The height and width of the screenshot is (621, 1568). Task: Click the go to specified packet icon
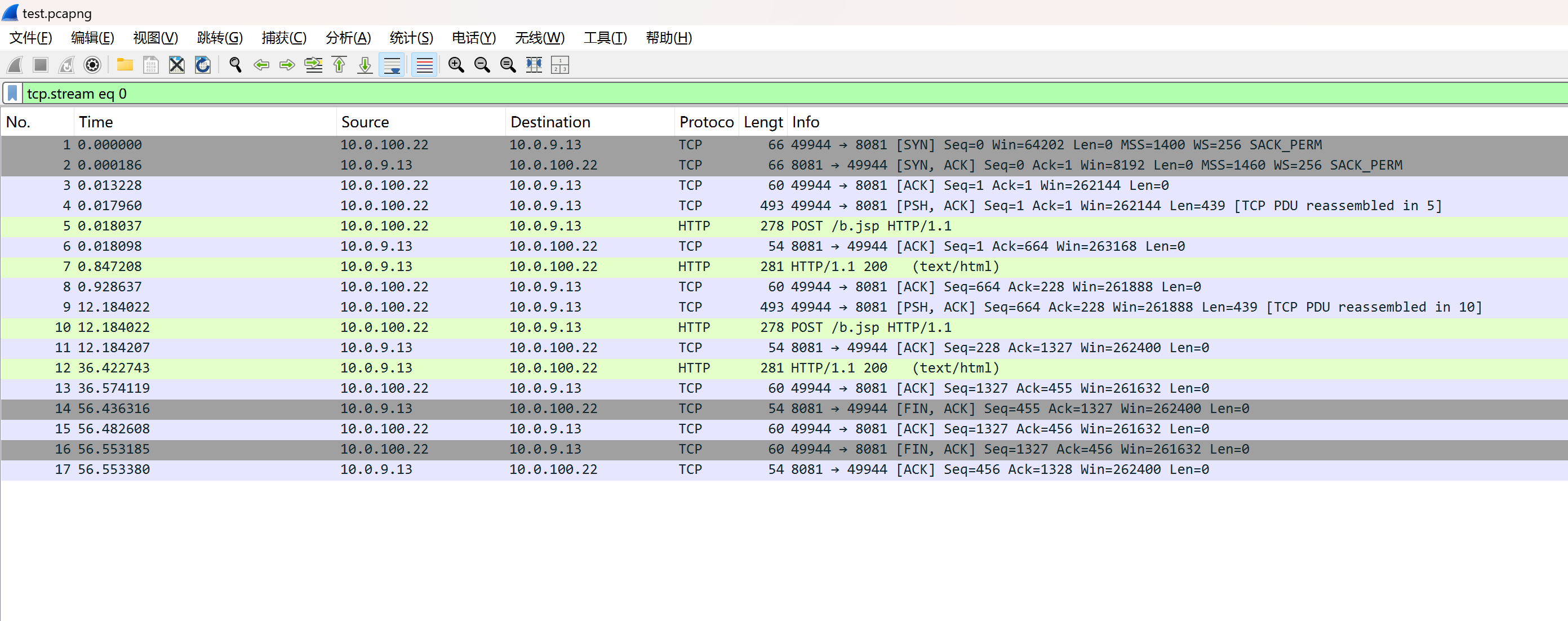pyautogui.click(x=313, y=65)
